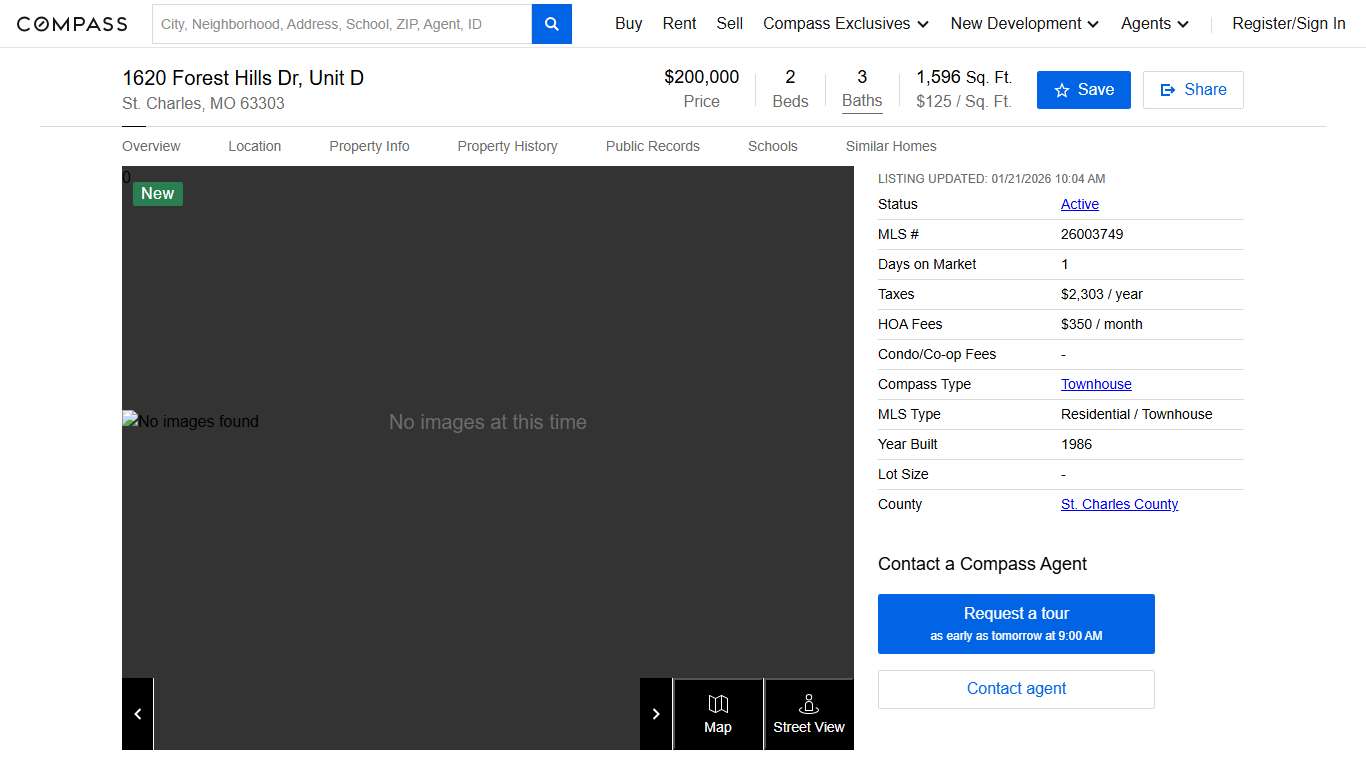The image size is (1366, 768).
Task: Switch to the Property History tab
Action: (x=507, y=146)
